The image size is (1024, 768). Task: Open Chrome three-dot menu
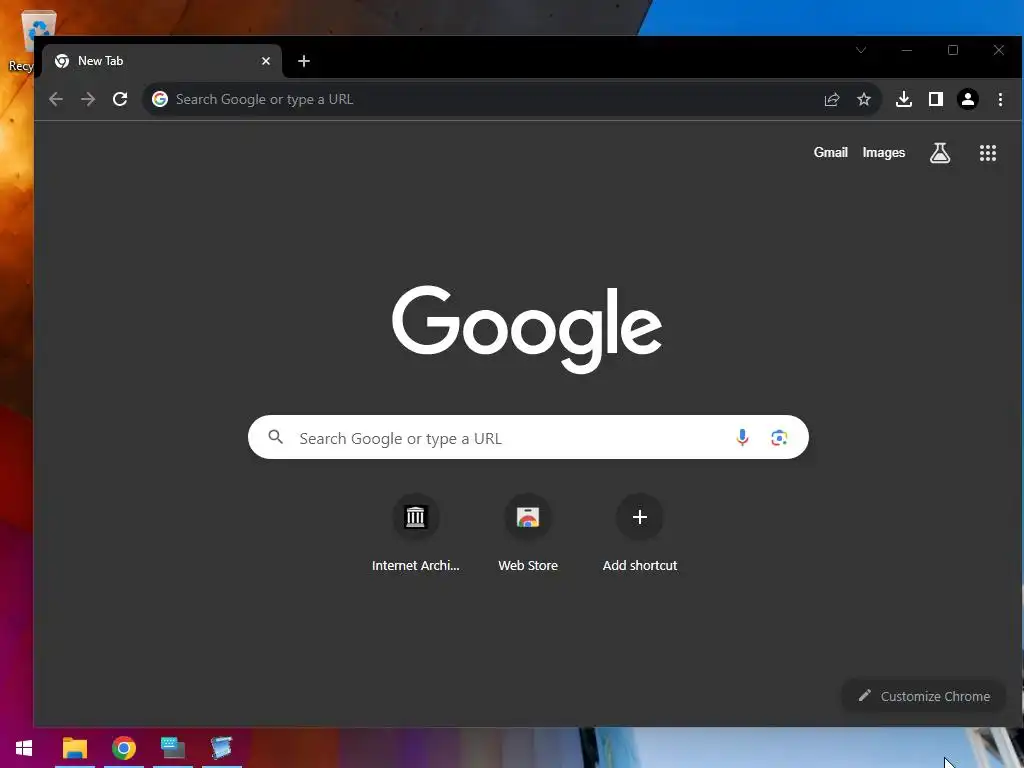coord(1000,99)
